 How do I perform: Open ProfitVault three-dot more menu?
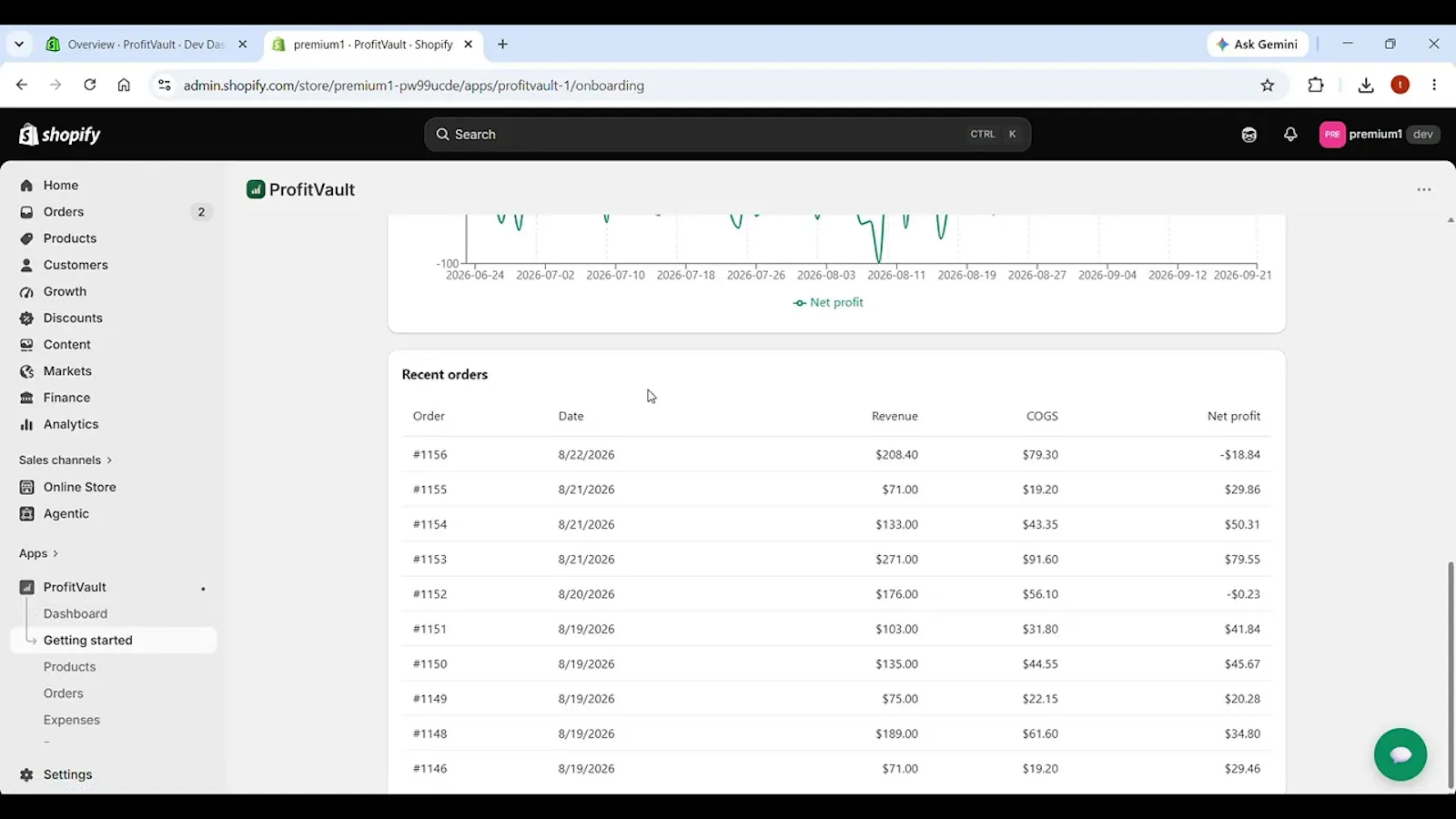click(x=1423, y=189)
